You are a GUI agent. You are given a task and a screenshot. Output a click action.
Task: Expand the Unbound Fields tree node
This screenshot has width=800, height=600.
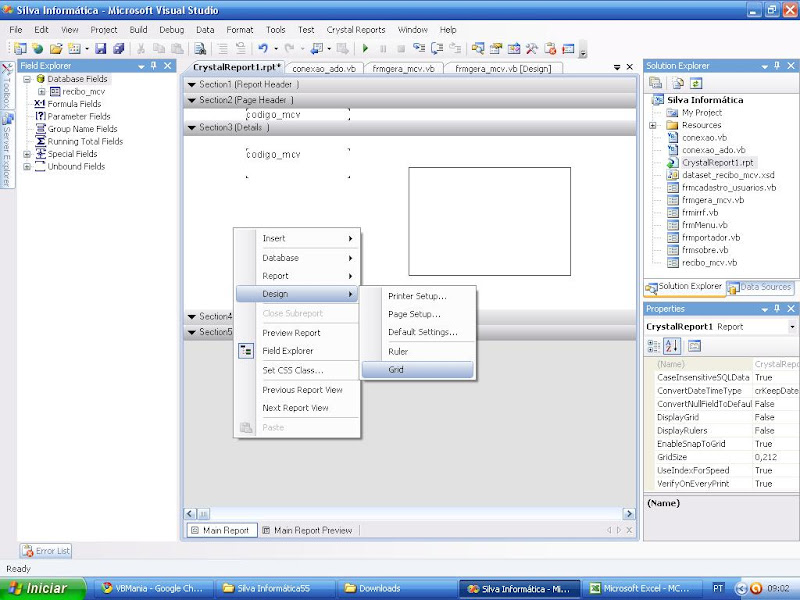pyautogui.click(x=27, y=166)
